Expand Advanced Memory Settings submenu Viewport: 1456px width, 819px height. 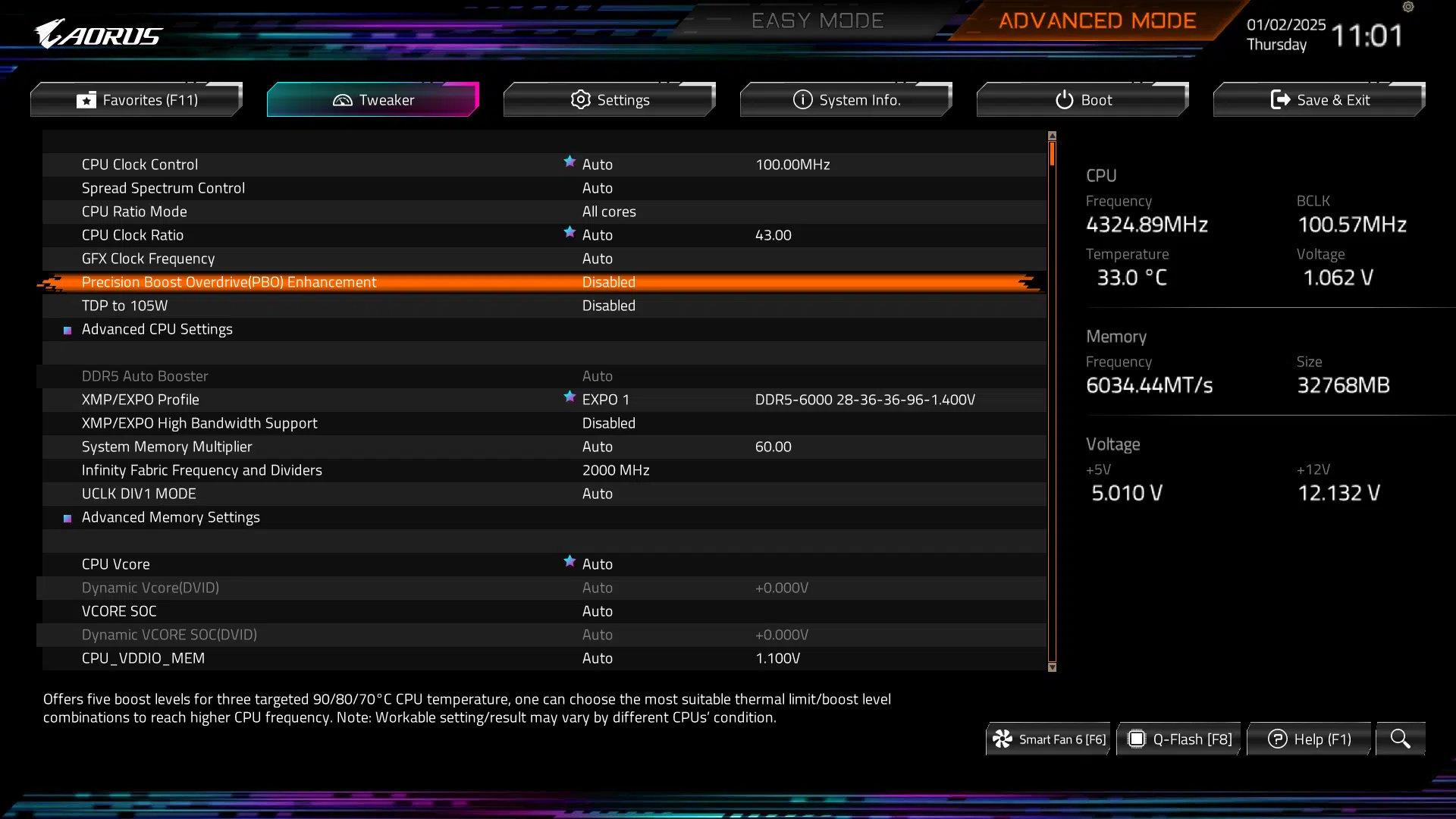171,517
